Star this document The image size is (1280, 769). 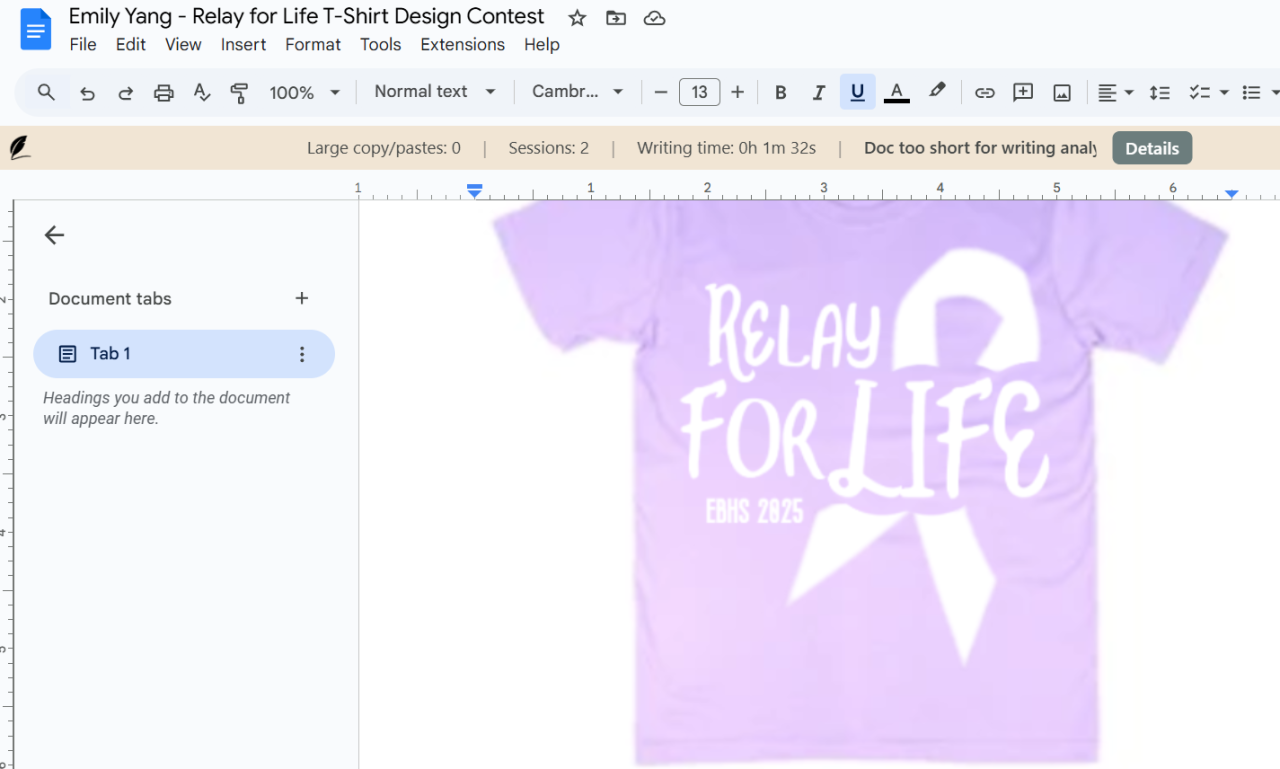[x=577, y=18]
